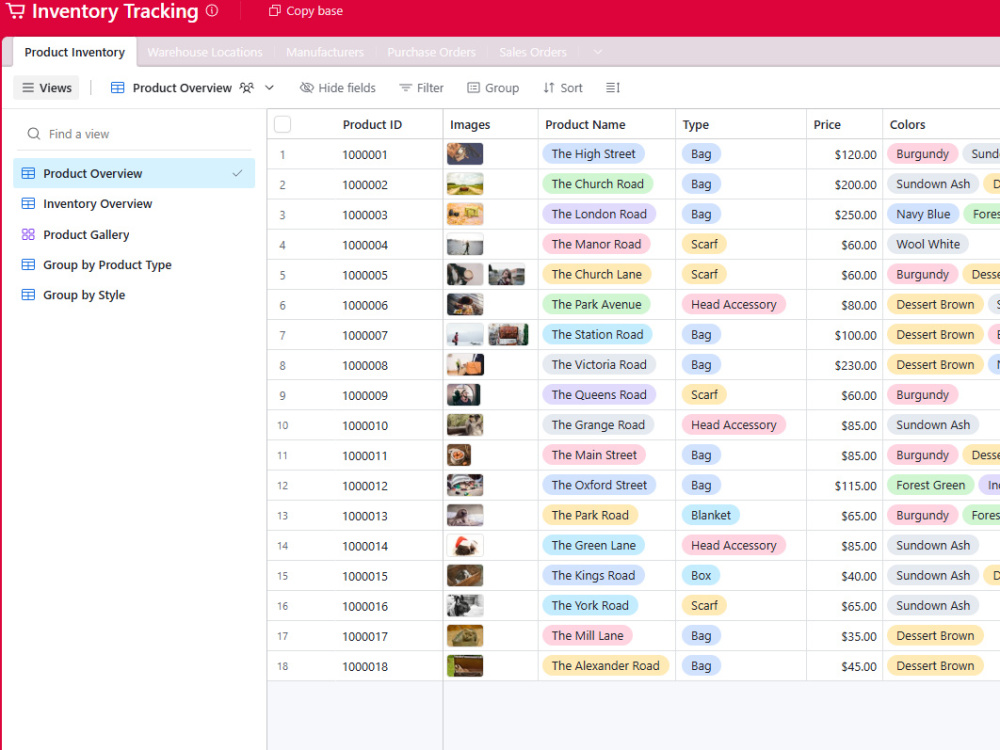Click the Product ID column header
The height and width of the screenshot is (750, 1000).
point(372,124)
